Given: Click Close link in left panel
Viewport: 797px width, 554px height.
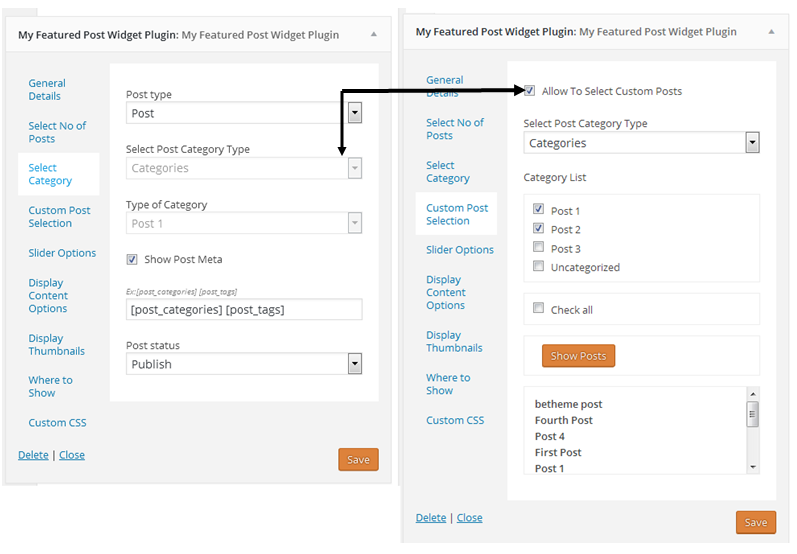Looking at the screenshot, I should pyautogui.click(x=72, y=455).
